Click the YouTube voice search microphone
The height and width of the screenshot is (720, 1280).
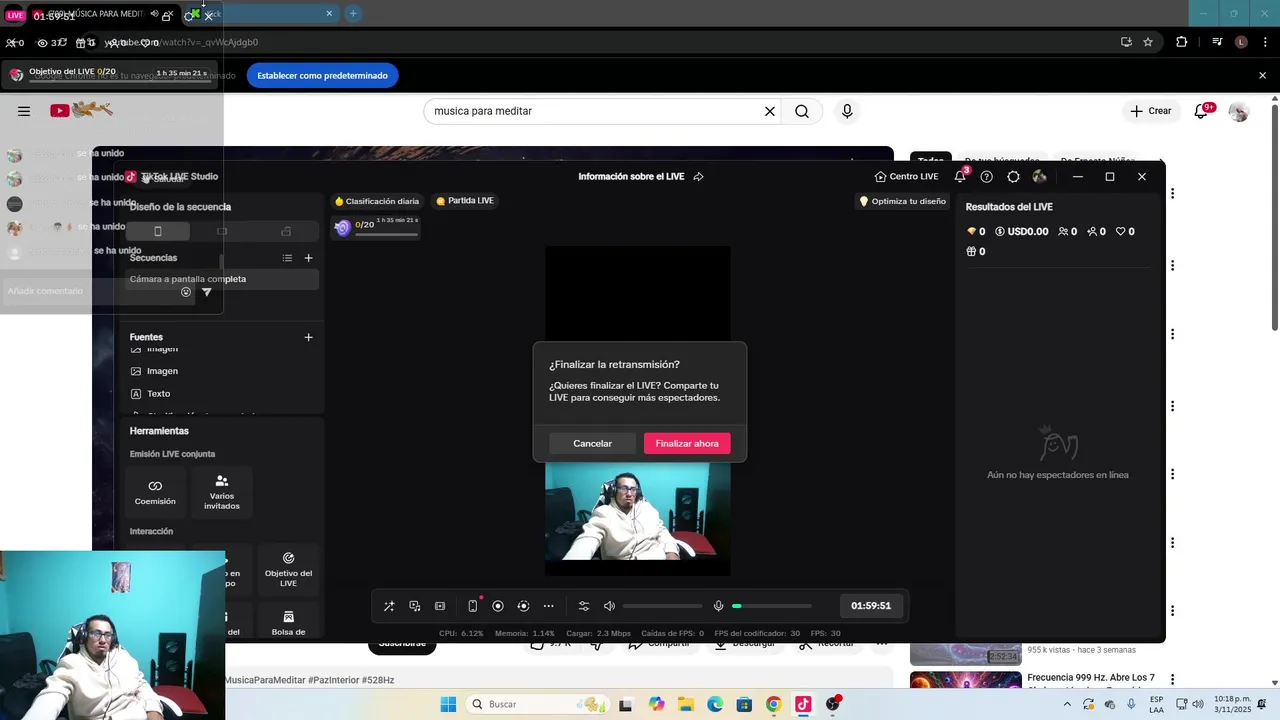tap(847, 111)
